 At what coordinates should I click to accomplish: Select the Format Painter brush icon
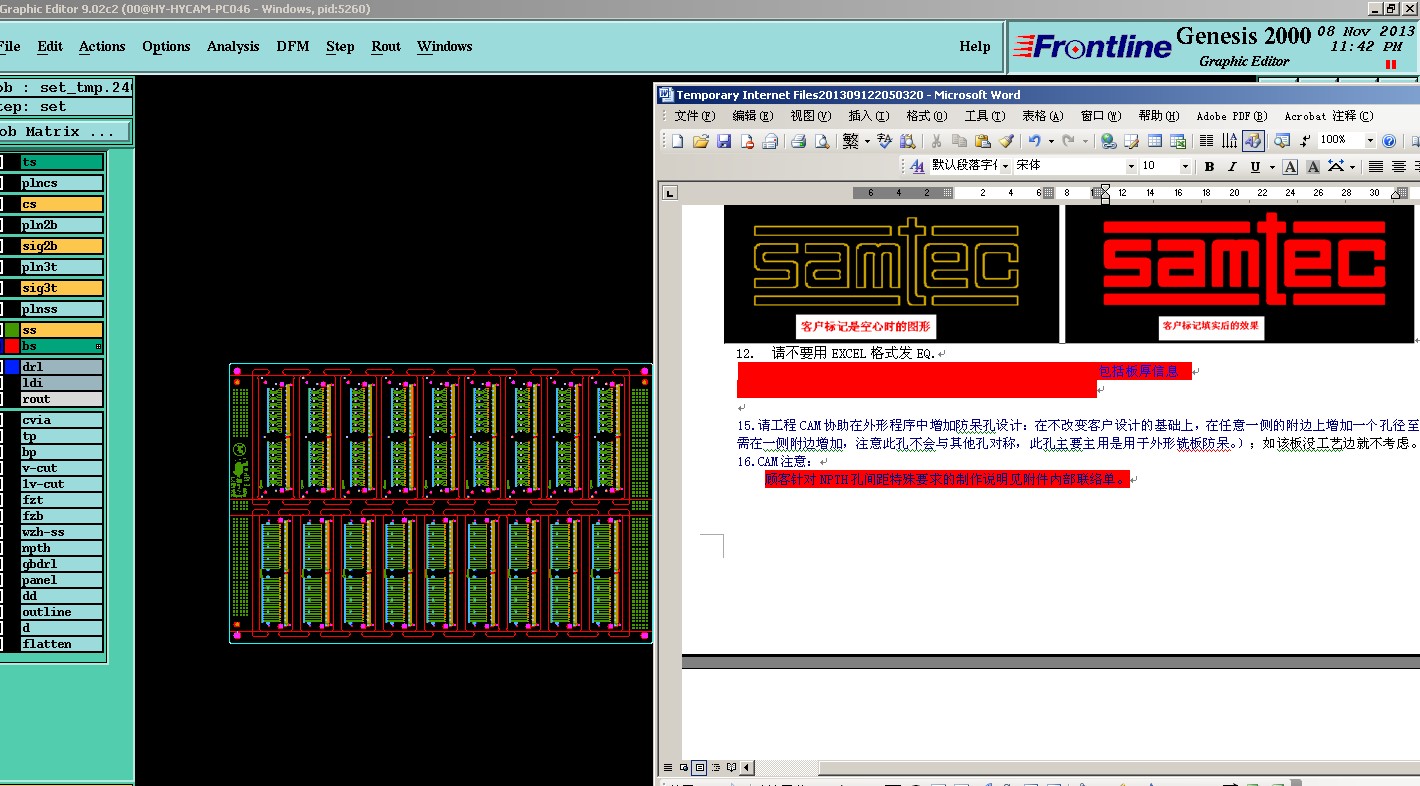1006,141
